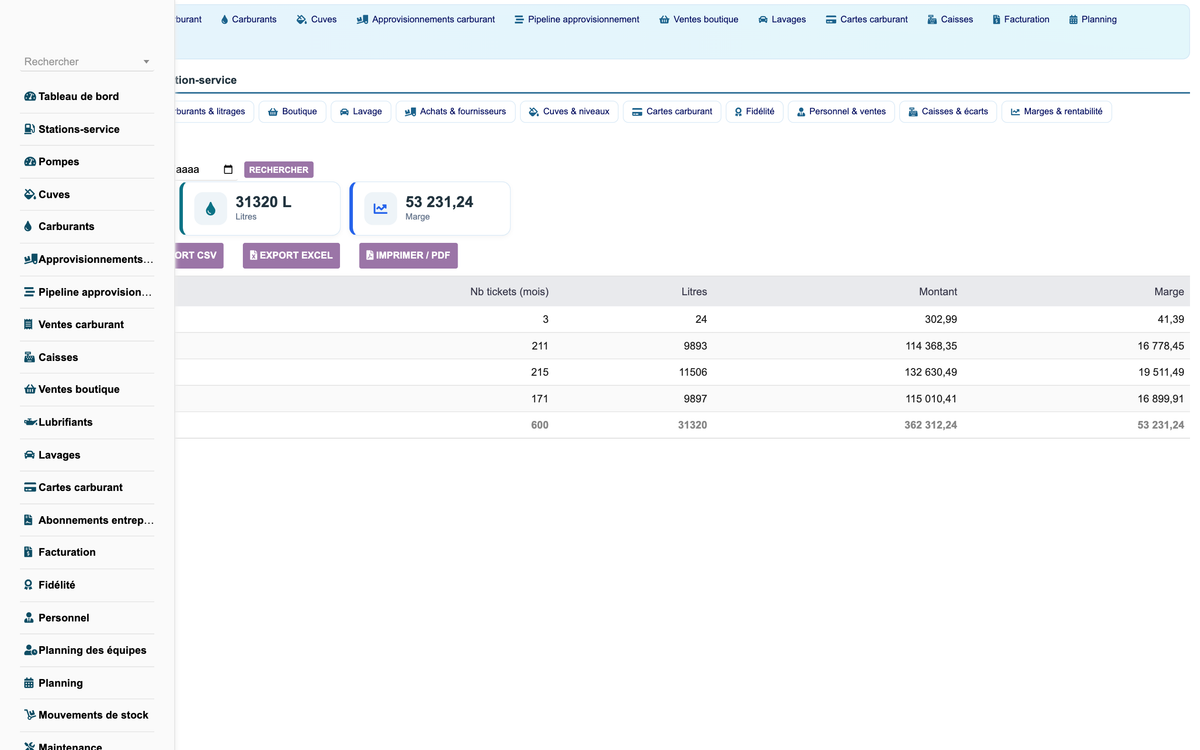1200x750 pixels.
Task: Open Cartes carburant in top navigation
Action: (867, 19)
